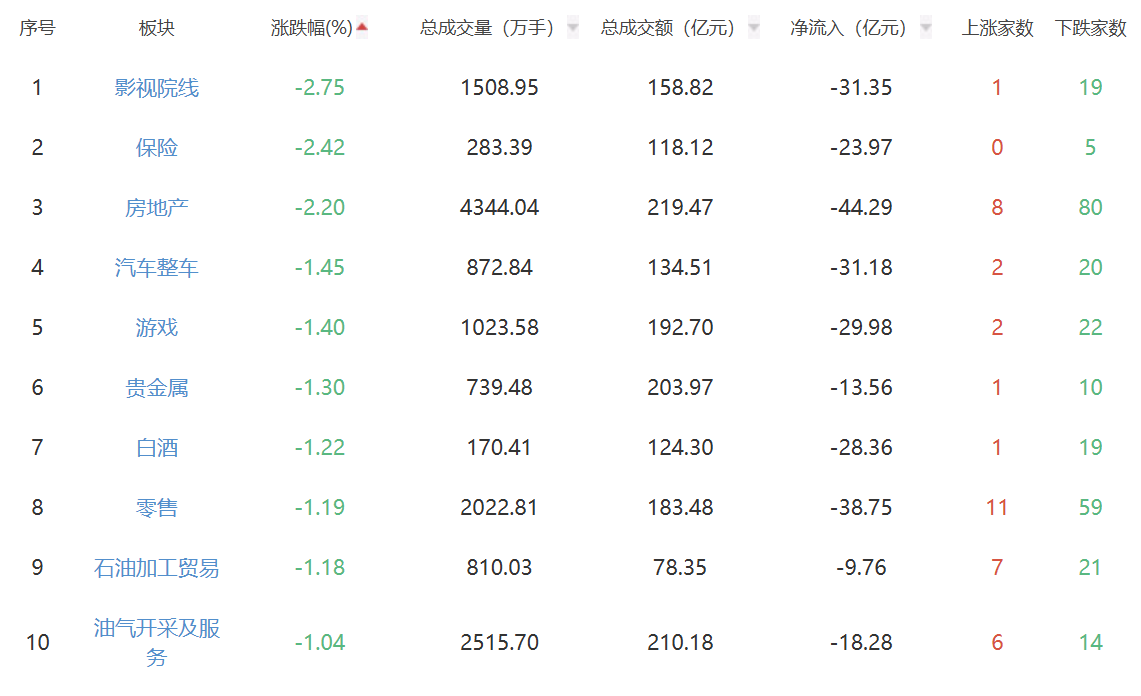Select the 石油加工贸易 sector link
Image resolution: width=1141 pixels, height=696 pixels.
[157, 568]
